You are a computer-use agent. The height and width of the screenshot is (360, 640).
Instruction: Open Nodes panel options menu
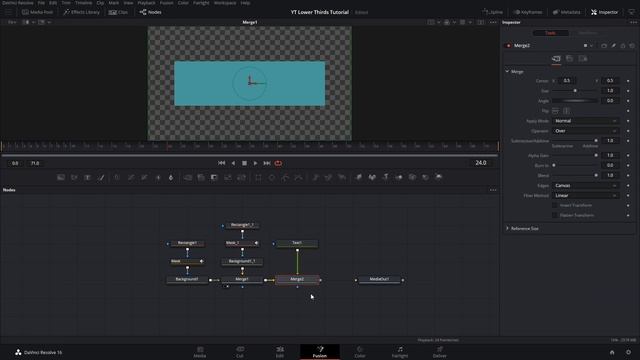pos(493,190)
